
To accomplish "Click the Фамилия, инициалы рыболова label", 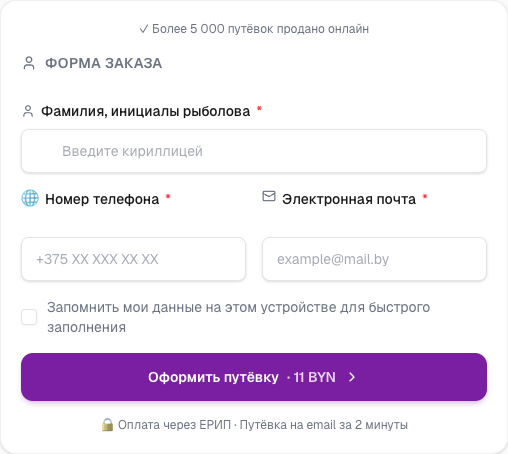I will (145, 111).
